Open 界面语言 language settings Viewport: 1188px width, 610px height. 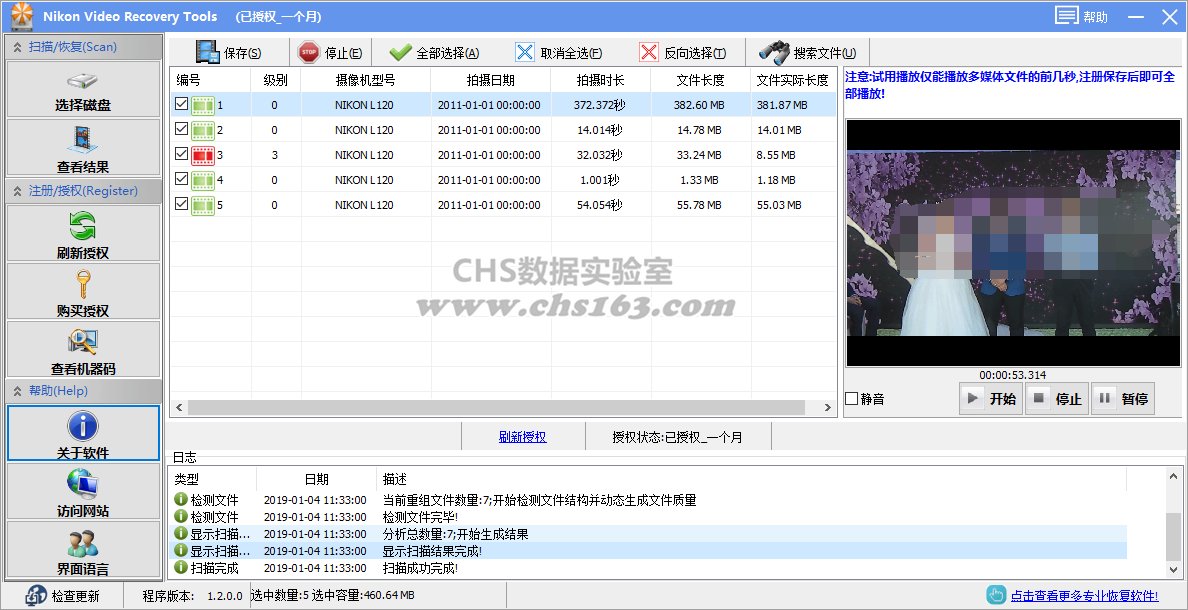pyautogui.click(x=83, y=549)
